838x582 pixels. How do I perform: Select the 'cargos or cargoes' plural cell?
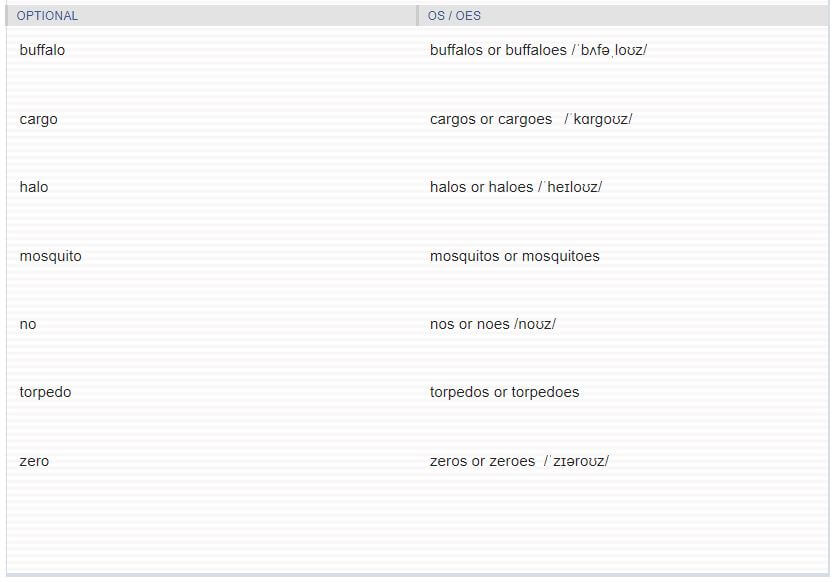click(x=531, y=119)
